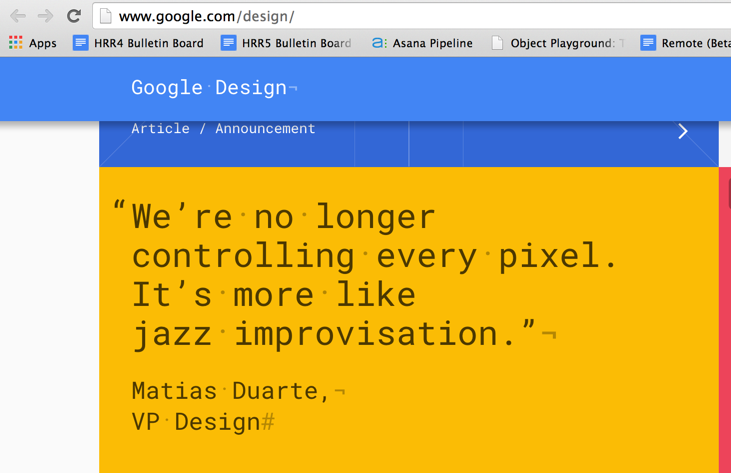Click the page icon in the address bar
Image resolution: width=731 pixels, height=473 pixels.
pyautogui.click(x=106, y=16)
